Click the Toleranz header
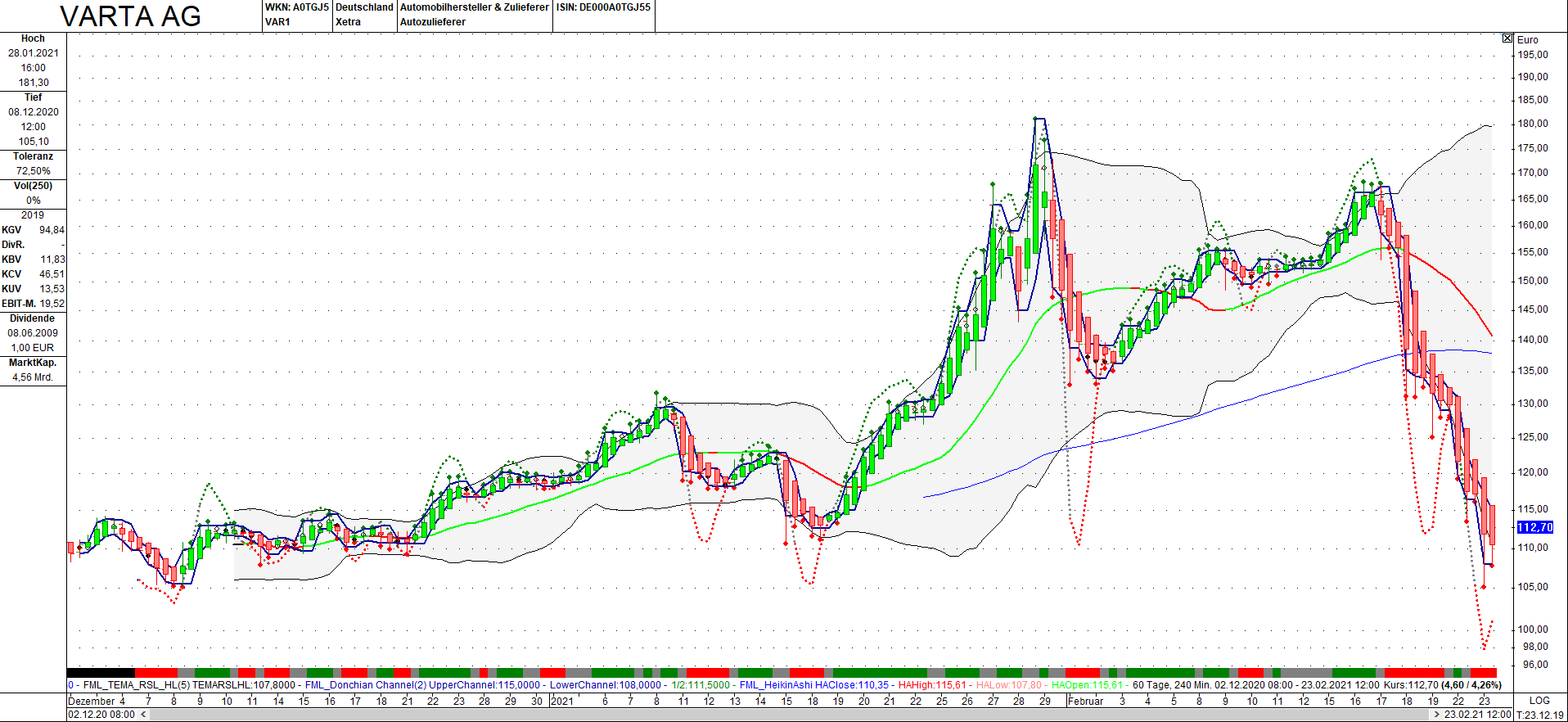This screenshot has height=722, width=1568. click(33, 156)
